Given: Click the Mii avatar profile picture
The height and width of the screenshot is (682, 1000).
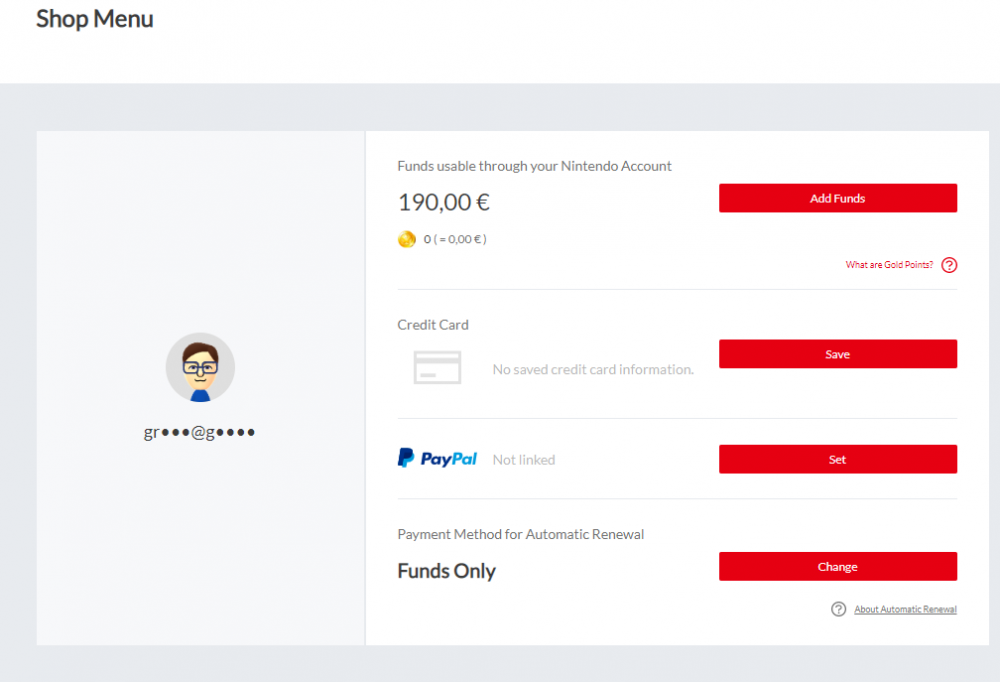Looking at the screenshot, I should click(x=200, y=367).
